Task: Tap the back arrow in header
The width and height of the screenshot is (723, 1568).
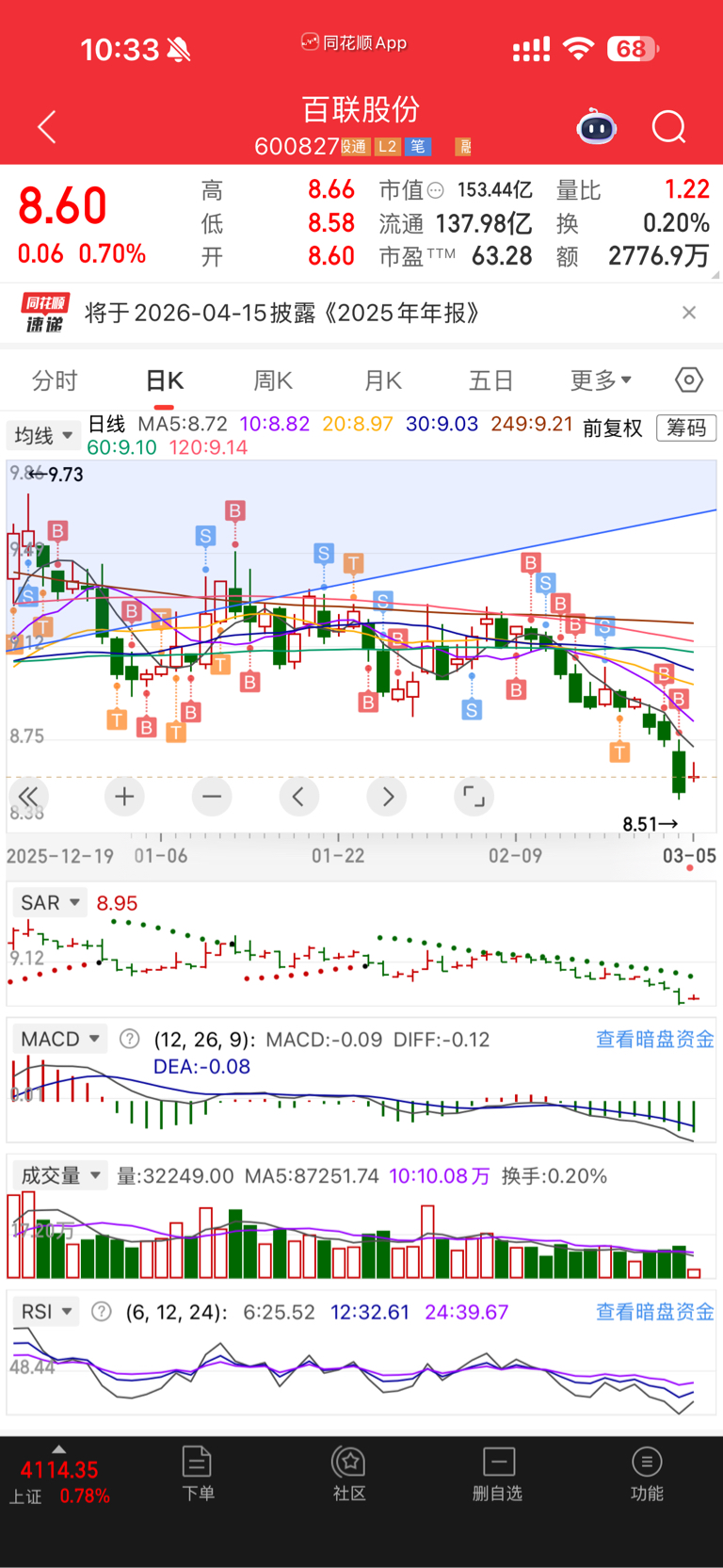Action: click(x=47, y=126)
